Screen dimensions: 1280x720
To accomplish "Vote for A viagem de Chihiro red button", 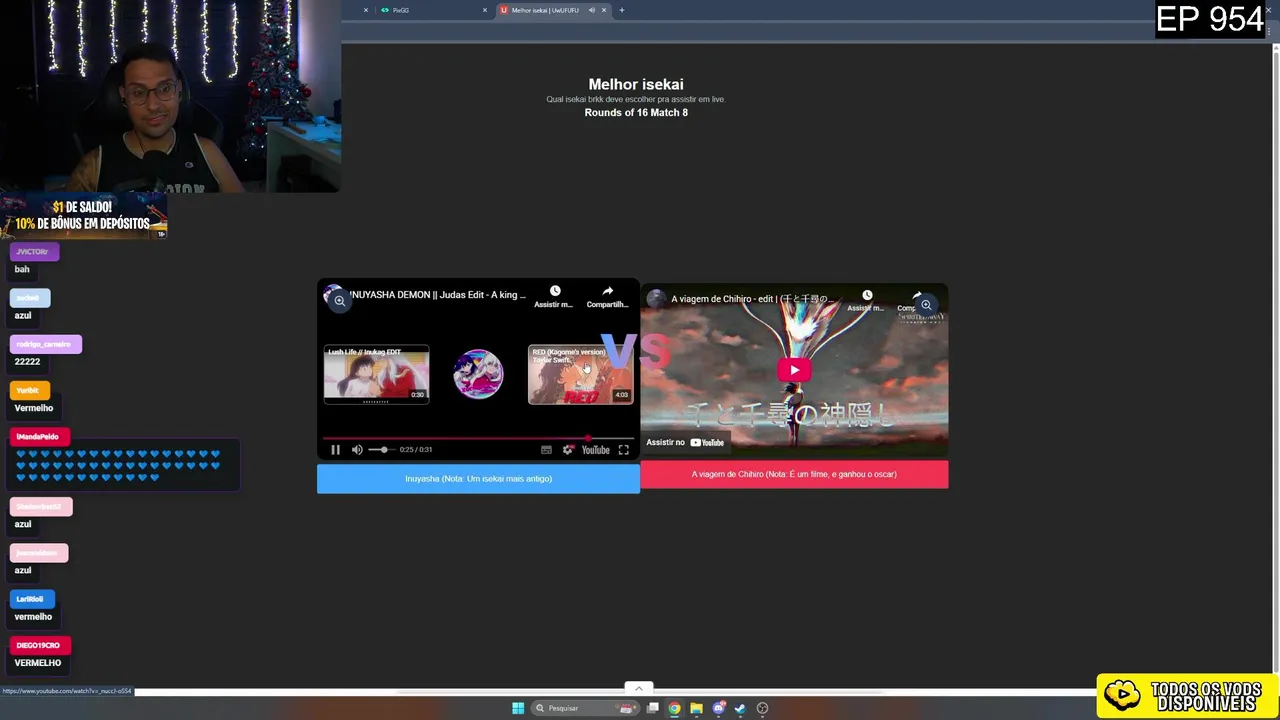I will [x=794, y=474].
